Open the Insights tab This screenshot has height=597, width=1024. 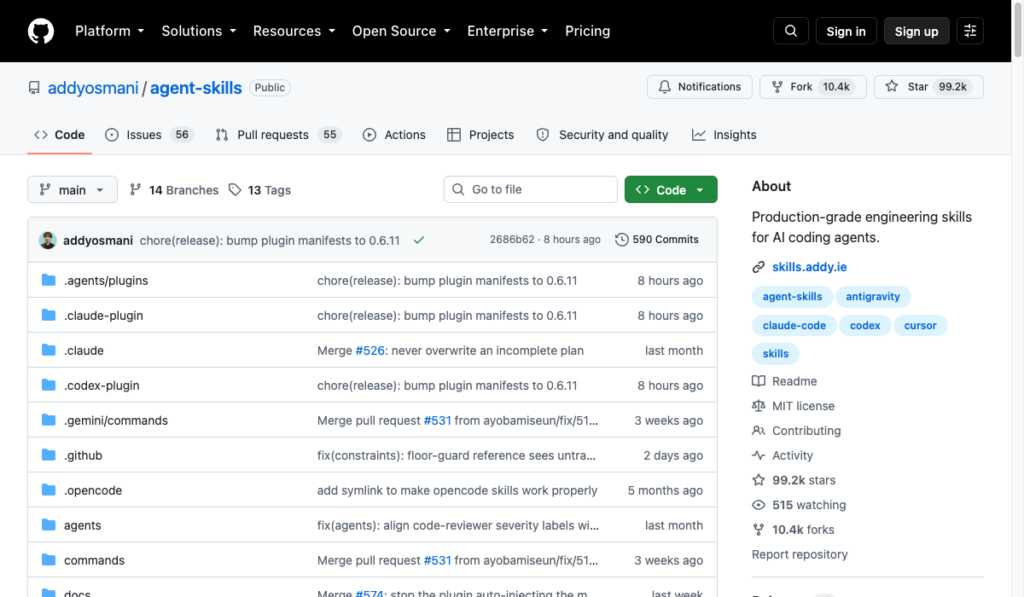pos(724,135)
